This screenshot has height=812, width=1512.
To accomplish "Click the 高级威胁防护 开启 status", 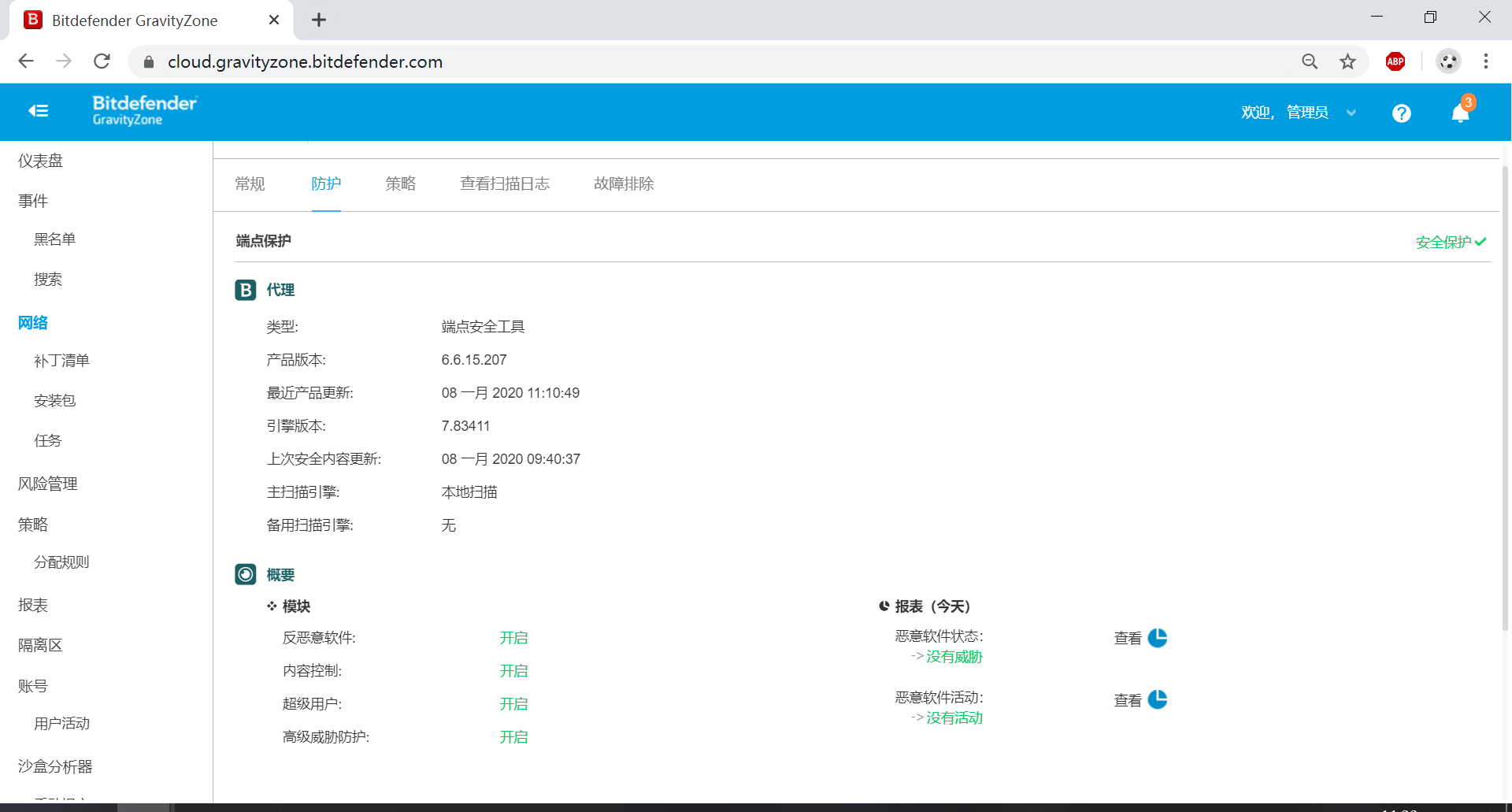I will pos(513,737).
